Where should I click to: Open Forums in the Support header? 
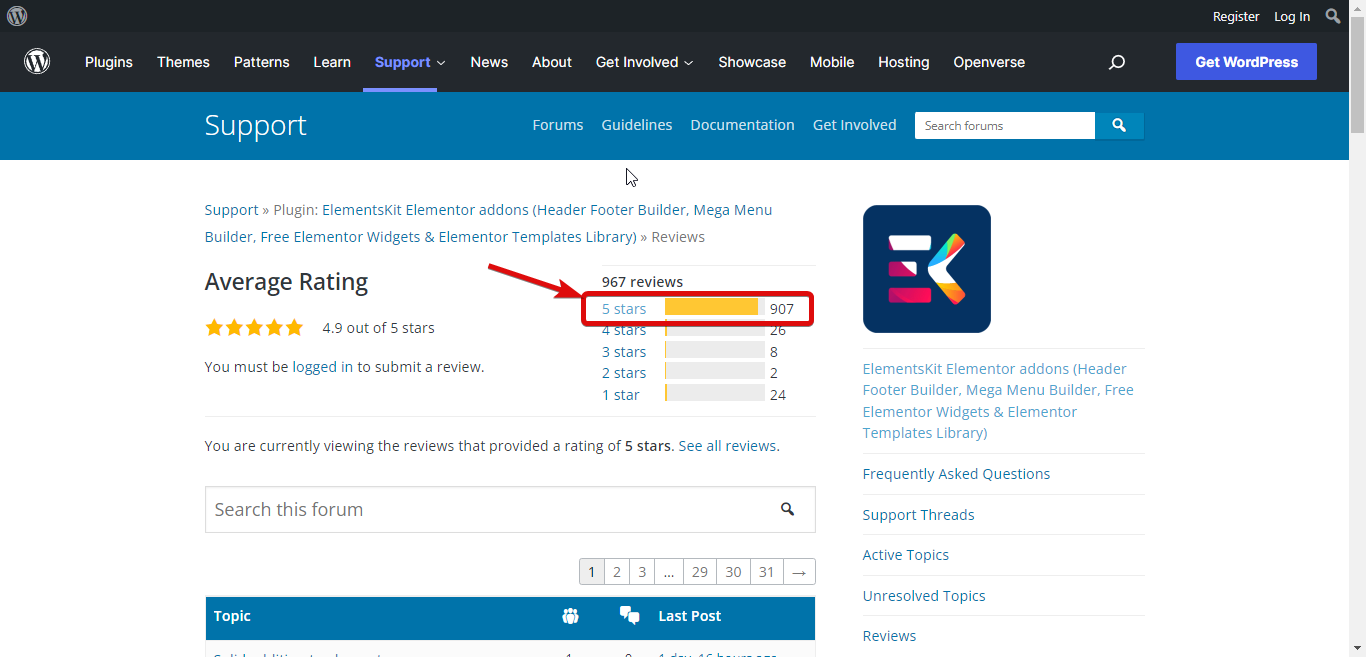[558, 125]
